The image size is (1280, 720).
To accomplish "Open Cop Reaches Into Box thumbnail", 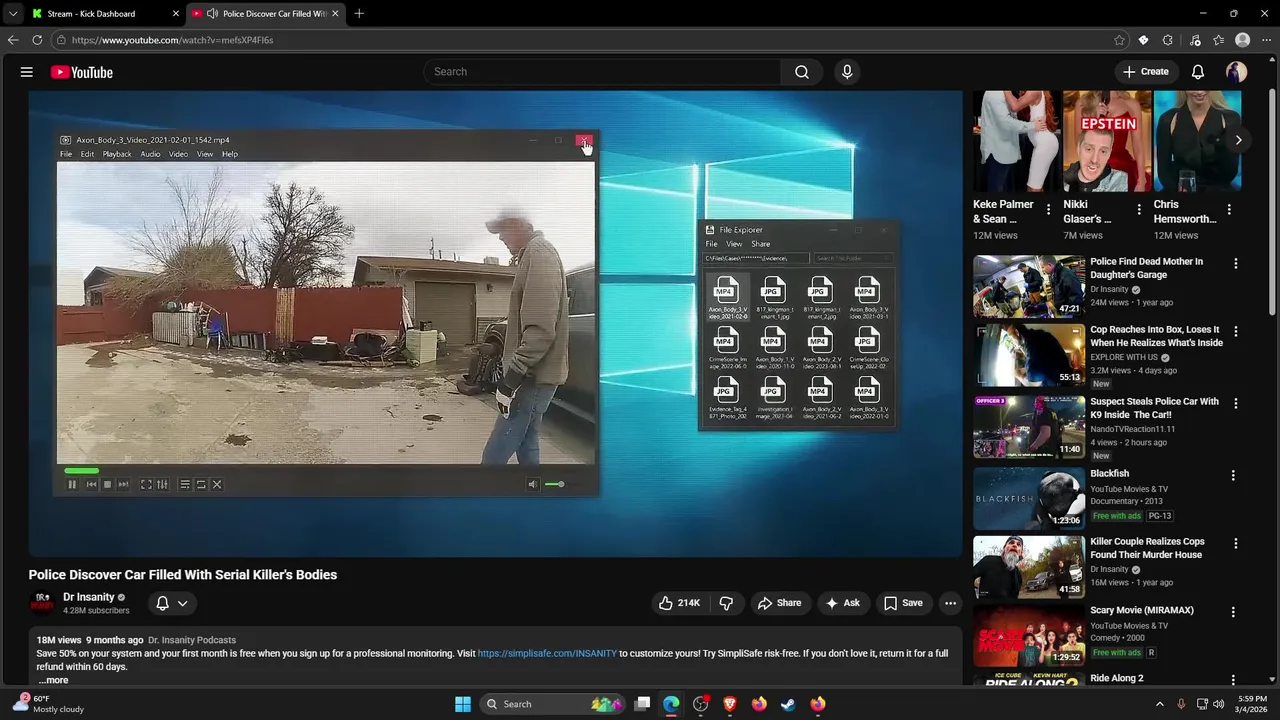I will (1029, 356).
